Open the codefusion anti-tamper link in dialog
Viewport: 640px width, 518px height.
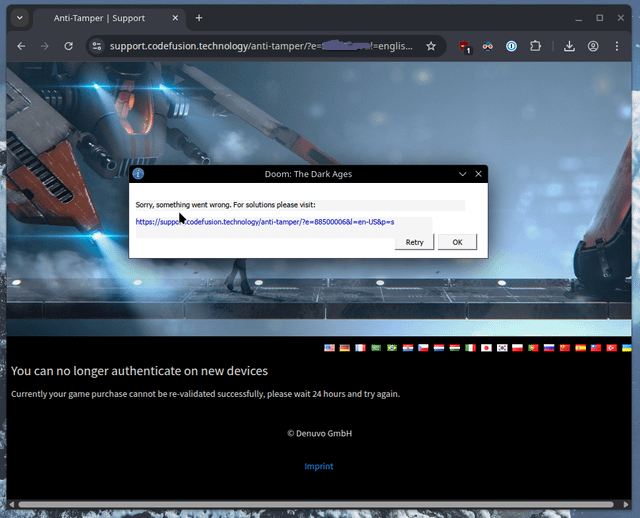click(x=265, y=222)
